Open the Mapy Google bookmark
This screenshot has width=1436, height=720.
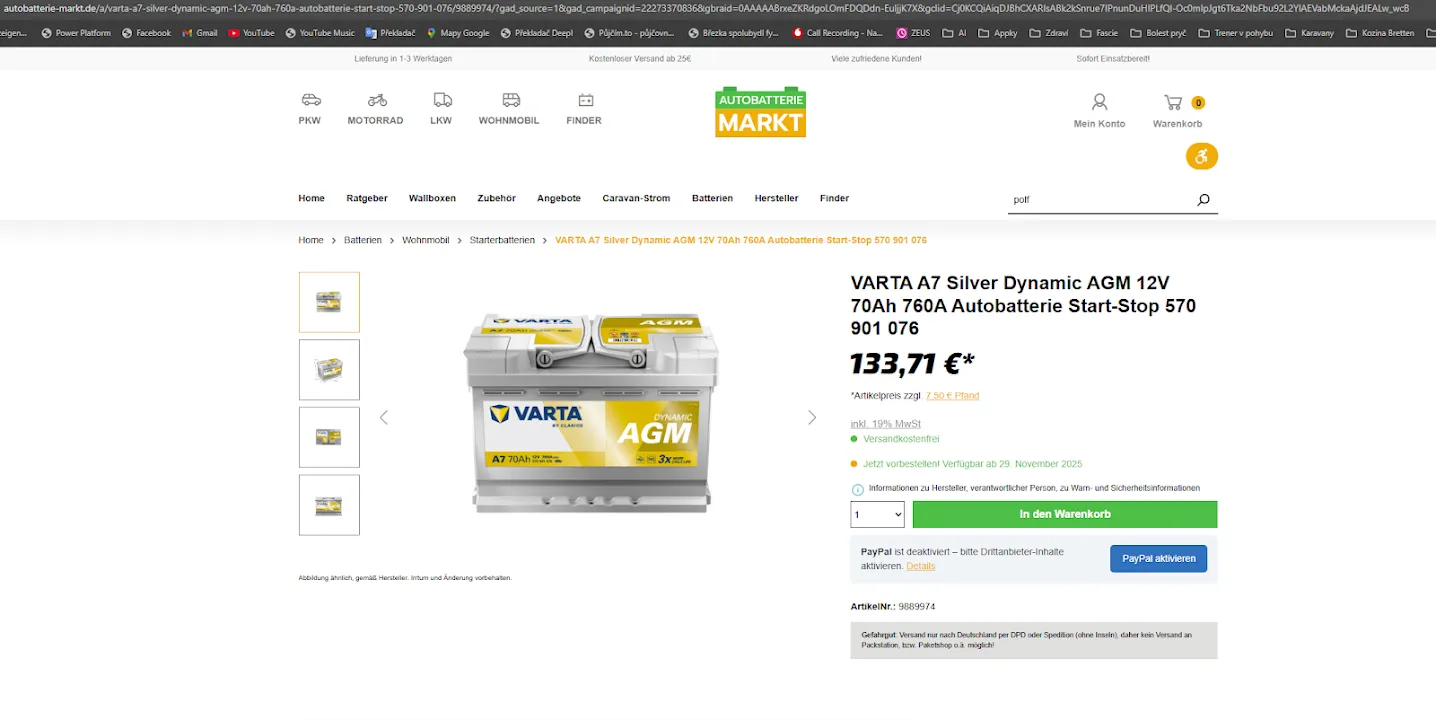458,33
